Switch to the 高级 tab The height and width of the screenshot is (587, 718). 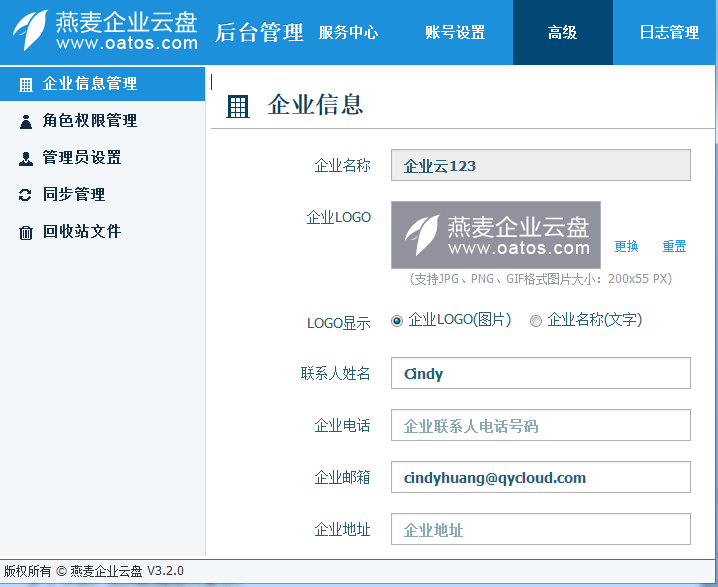(x=562, y=33)
